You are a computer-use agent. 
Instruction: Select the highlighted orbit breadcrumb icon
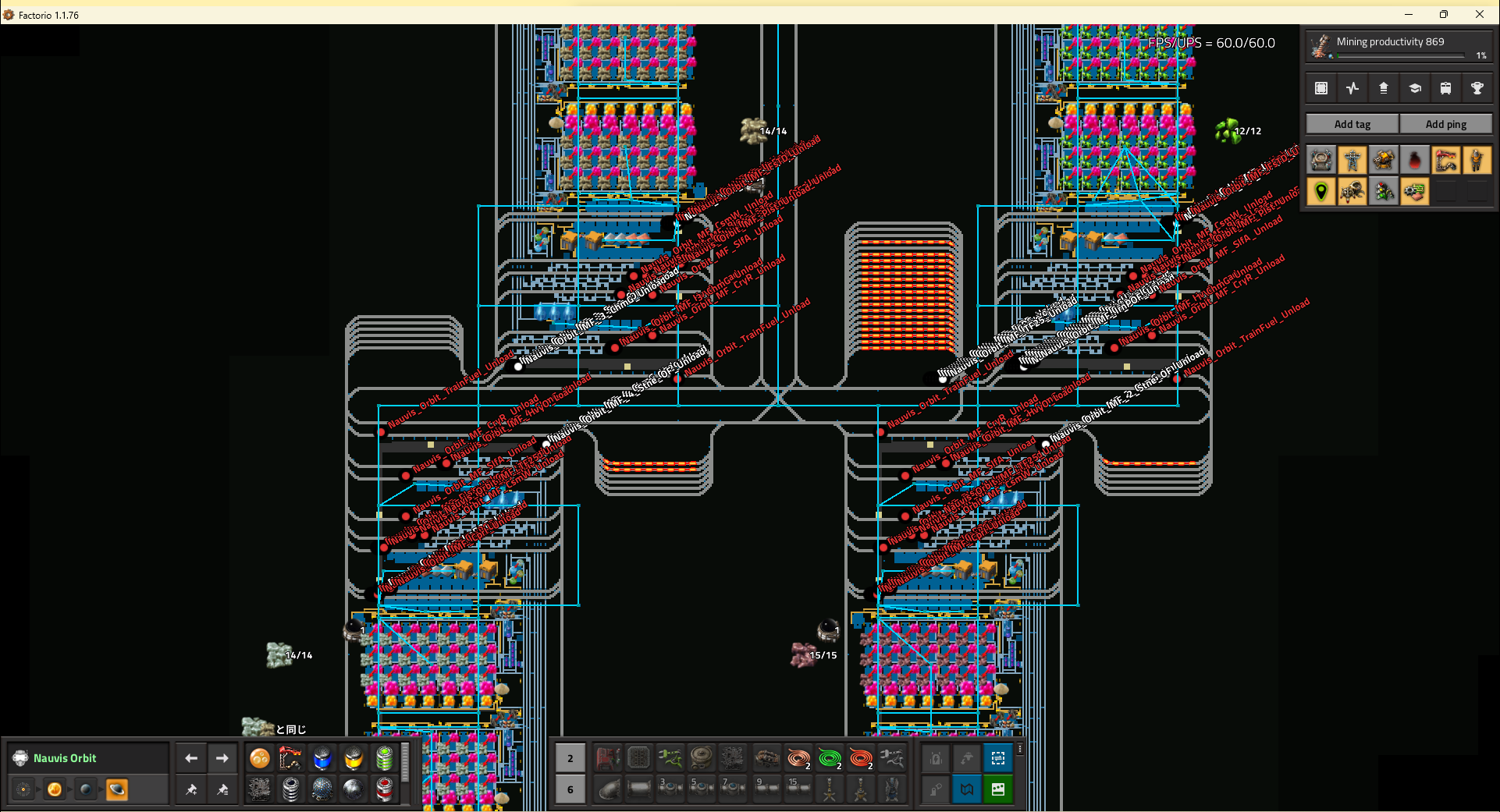[117, 789]
